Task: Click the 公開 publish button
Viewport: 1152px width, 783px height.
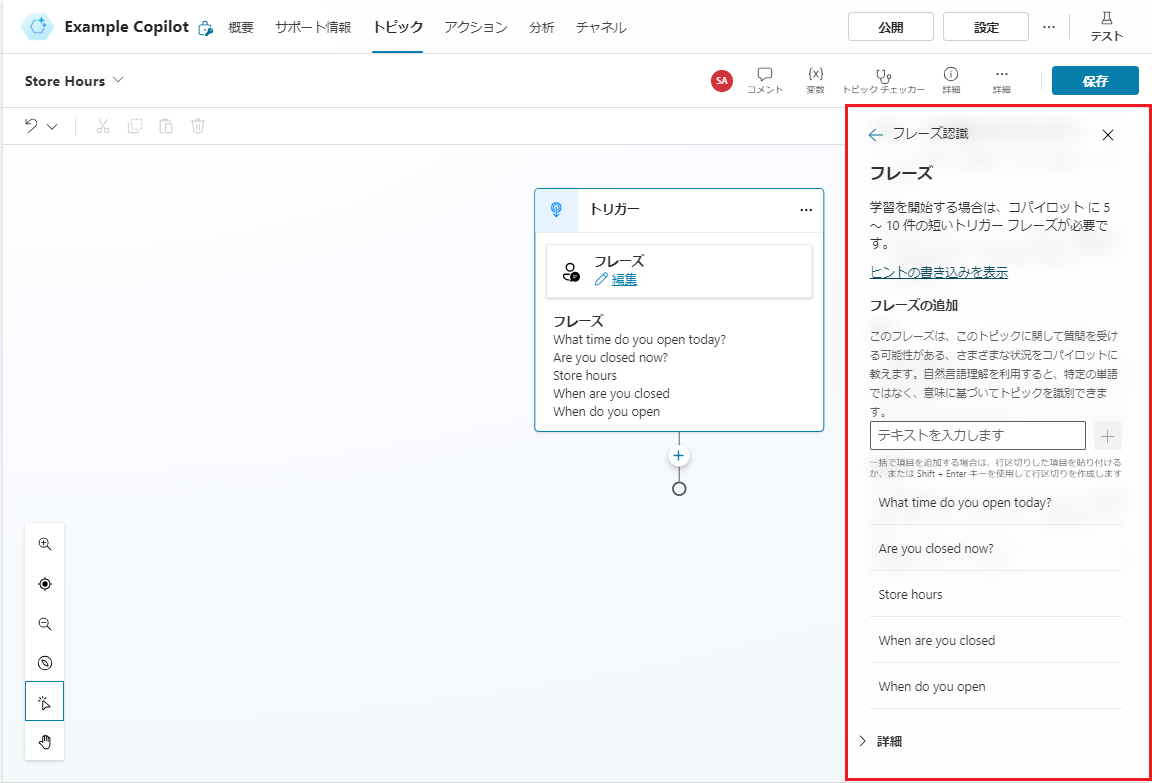Action: (x=890, y=27)
